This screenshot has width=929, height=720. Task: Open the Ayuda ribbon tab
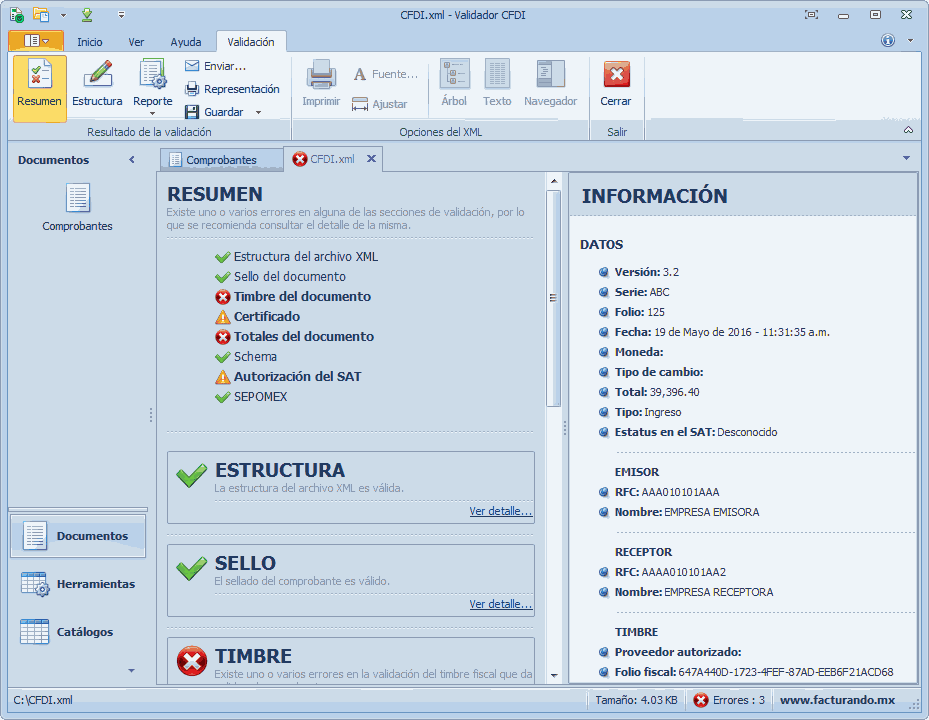185,42
